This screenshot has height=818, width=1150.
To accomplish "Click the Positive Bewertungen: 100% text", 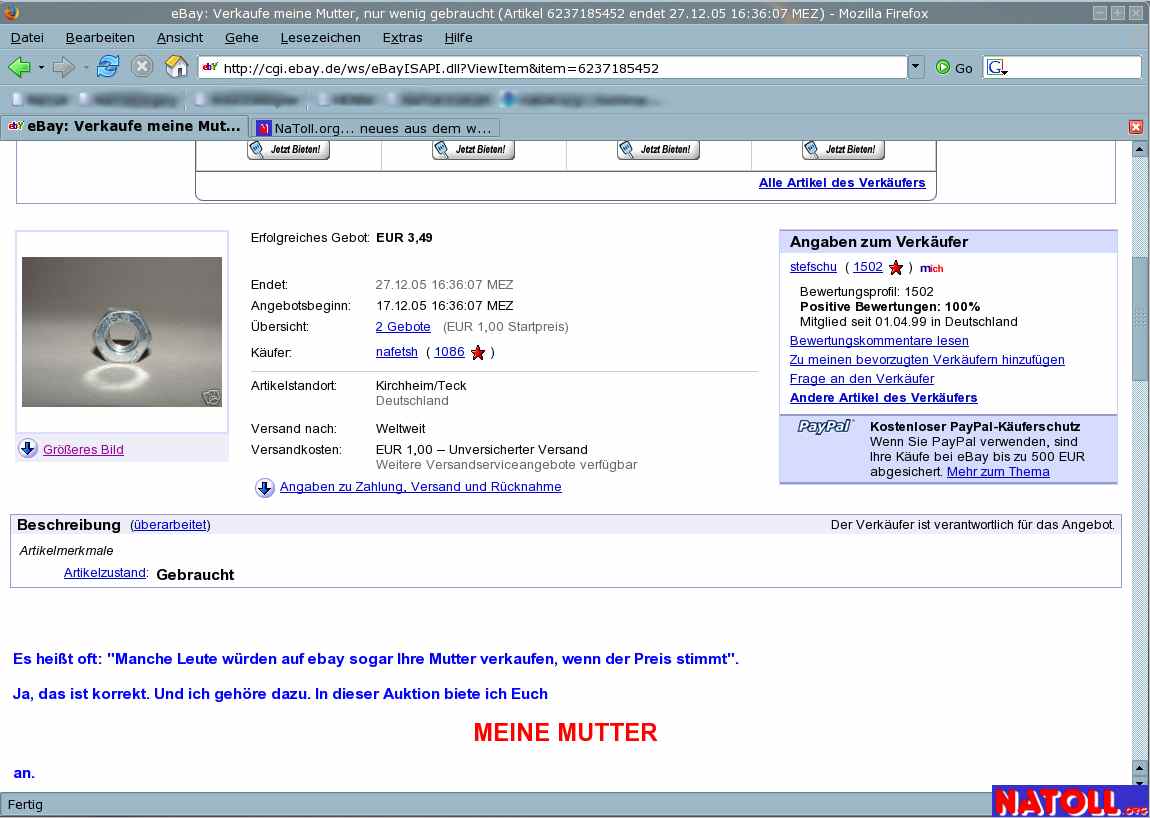I will click(890, 307).
